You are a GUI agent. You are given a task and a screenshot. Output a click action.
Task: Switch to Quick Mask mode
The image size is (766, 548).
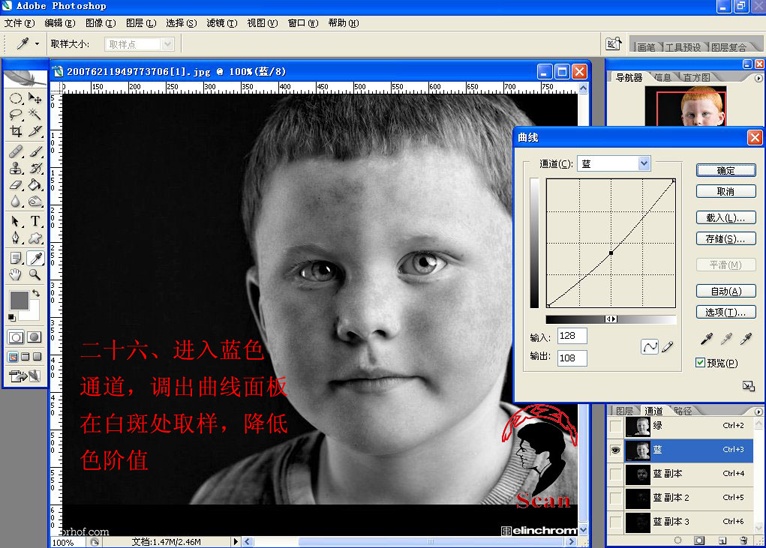34,337
